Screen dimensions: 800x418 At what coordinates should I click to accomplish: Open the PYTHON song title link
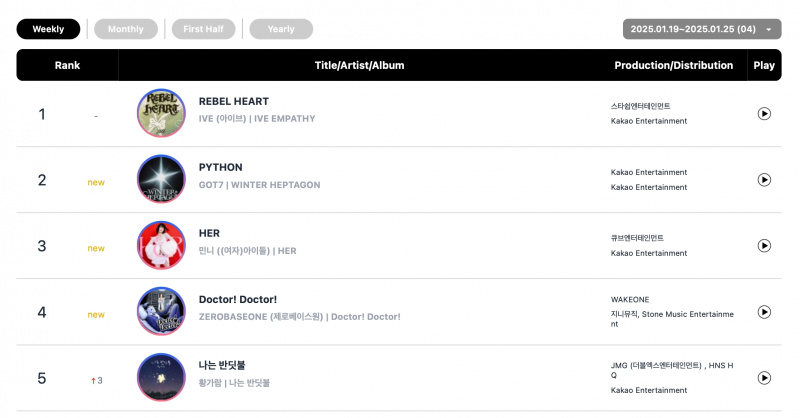220,167
